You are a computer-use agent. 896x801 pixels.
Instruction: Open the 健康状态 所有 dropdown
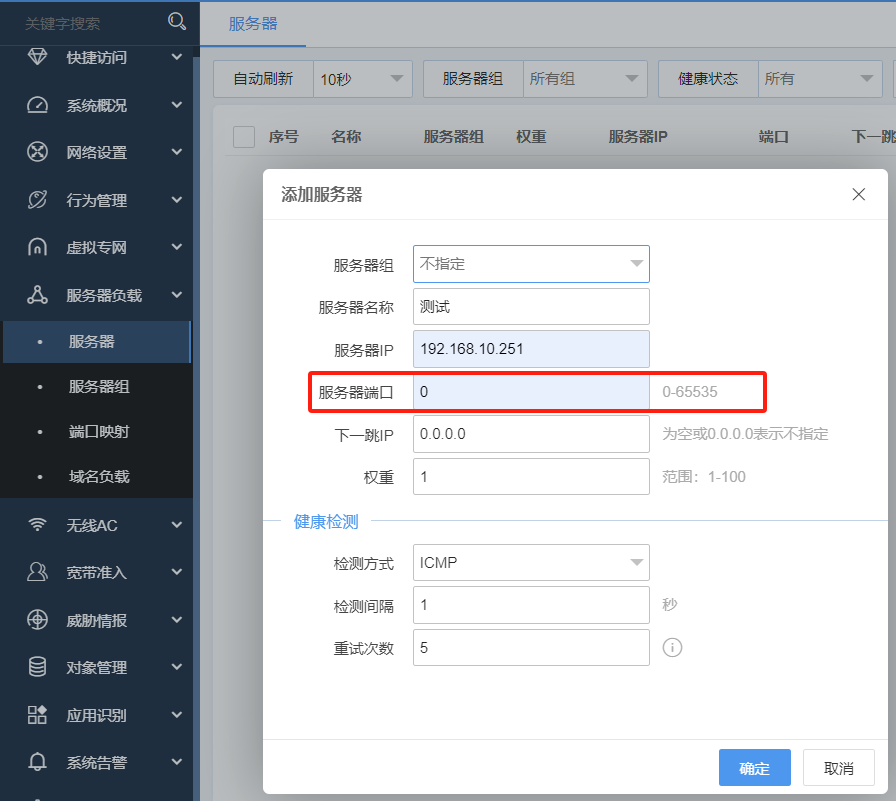click(x=820, y=78)
